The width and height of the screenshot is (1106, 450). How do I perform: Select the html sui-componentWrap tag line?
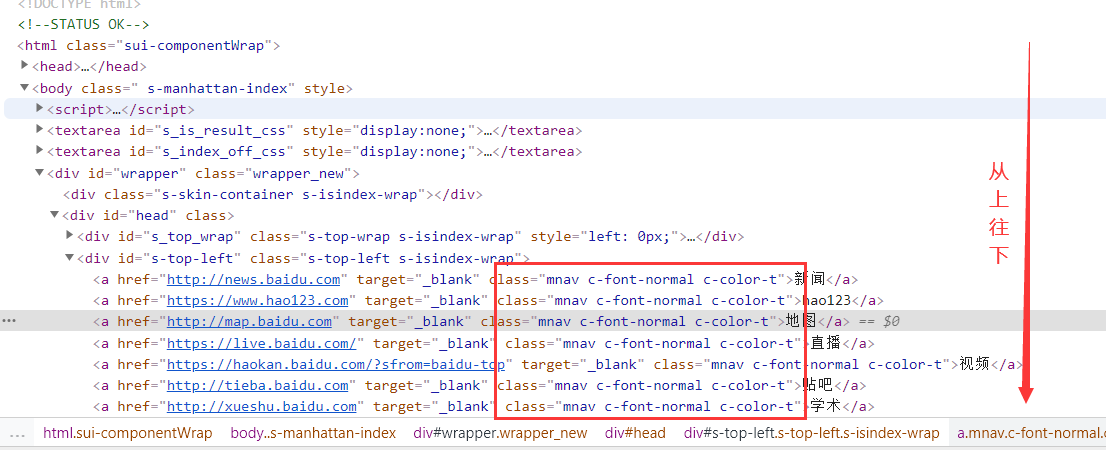click(x=149, y=46)
